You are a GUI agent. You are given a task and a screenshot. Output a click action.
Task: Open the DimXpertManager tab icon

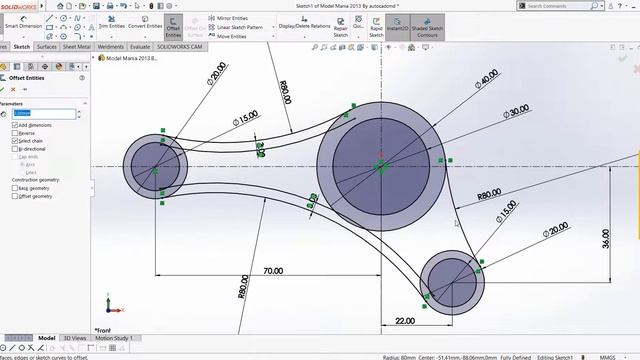pos(44,67)
